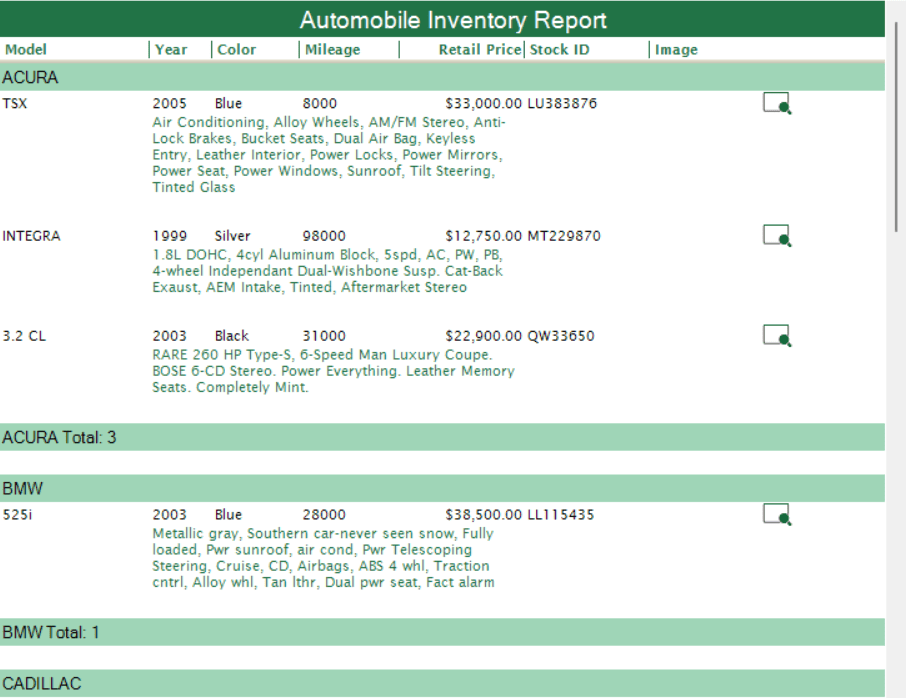This screenshot has height=698, width=906.
Task: Click the 525i Metallic gray description
Action: [323, 557]
